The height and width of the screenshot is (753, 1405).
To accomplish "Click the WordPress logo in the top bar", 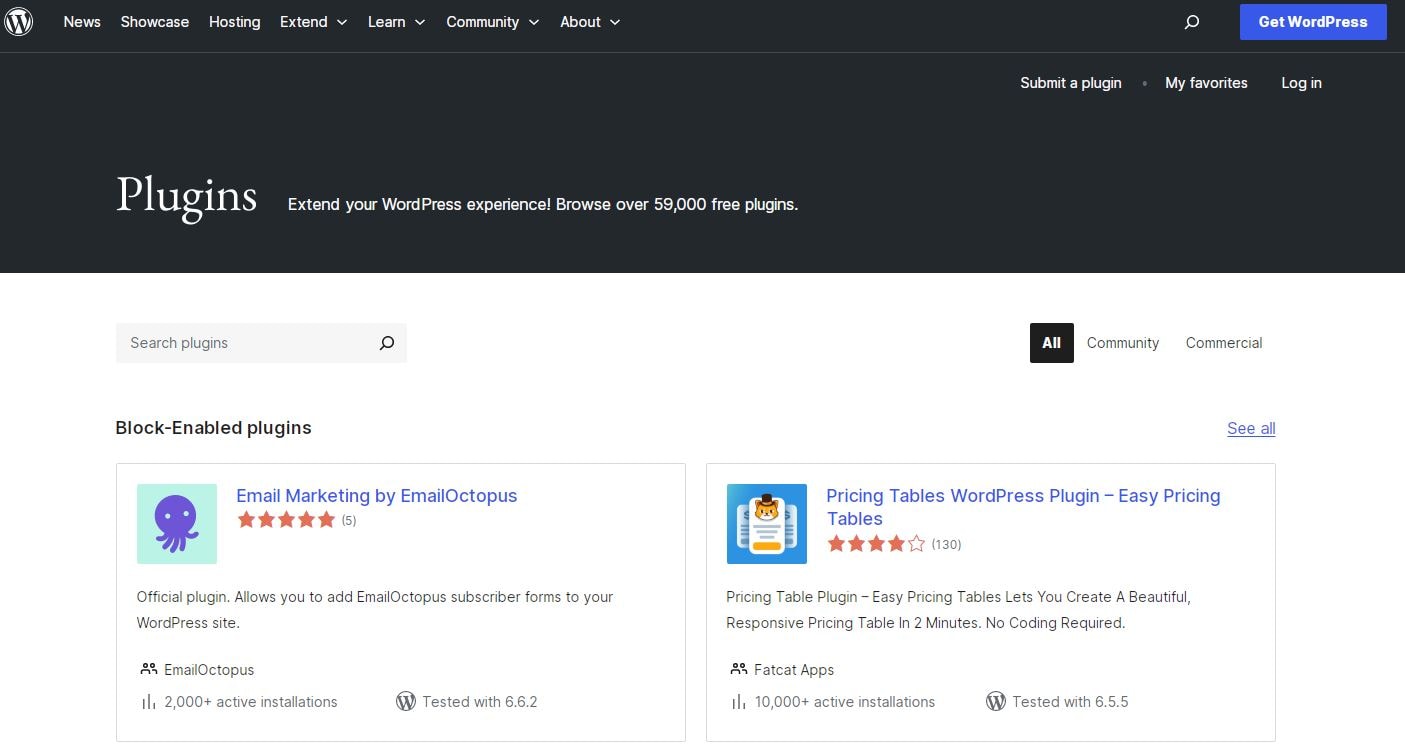I will (x=19, y=21).
